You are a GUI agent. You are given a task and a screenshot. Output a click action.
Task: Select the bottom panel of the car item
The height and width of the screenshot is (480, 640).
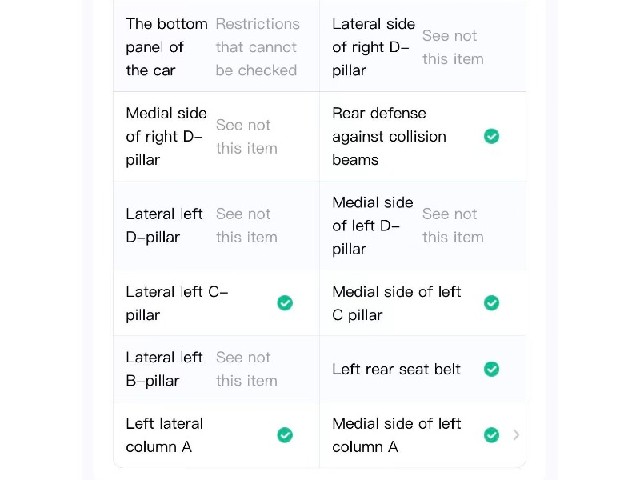167,47
